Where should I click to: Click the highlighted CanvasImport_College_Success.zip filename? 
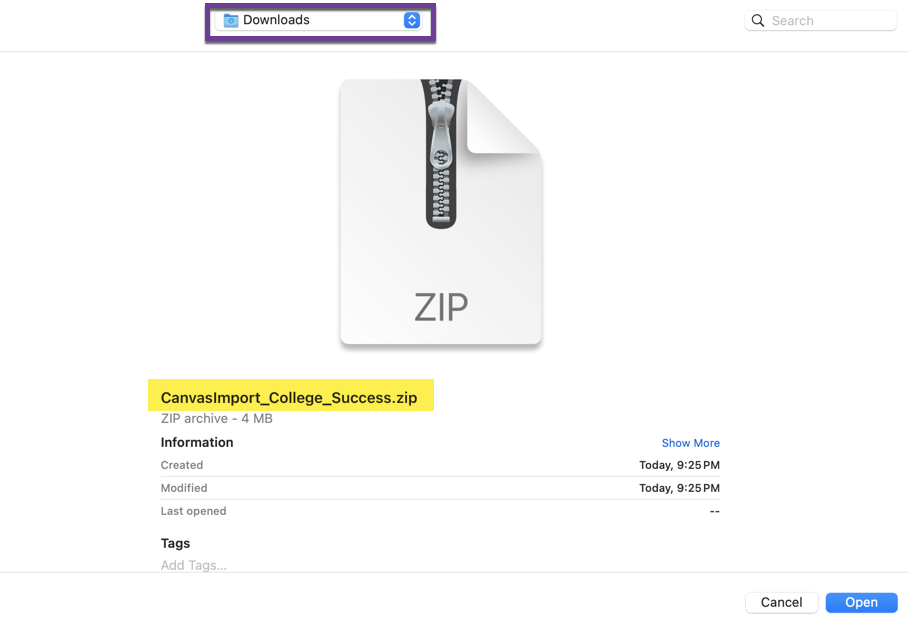[290, 395]
